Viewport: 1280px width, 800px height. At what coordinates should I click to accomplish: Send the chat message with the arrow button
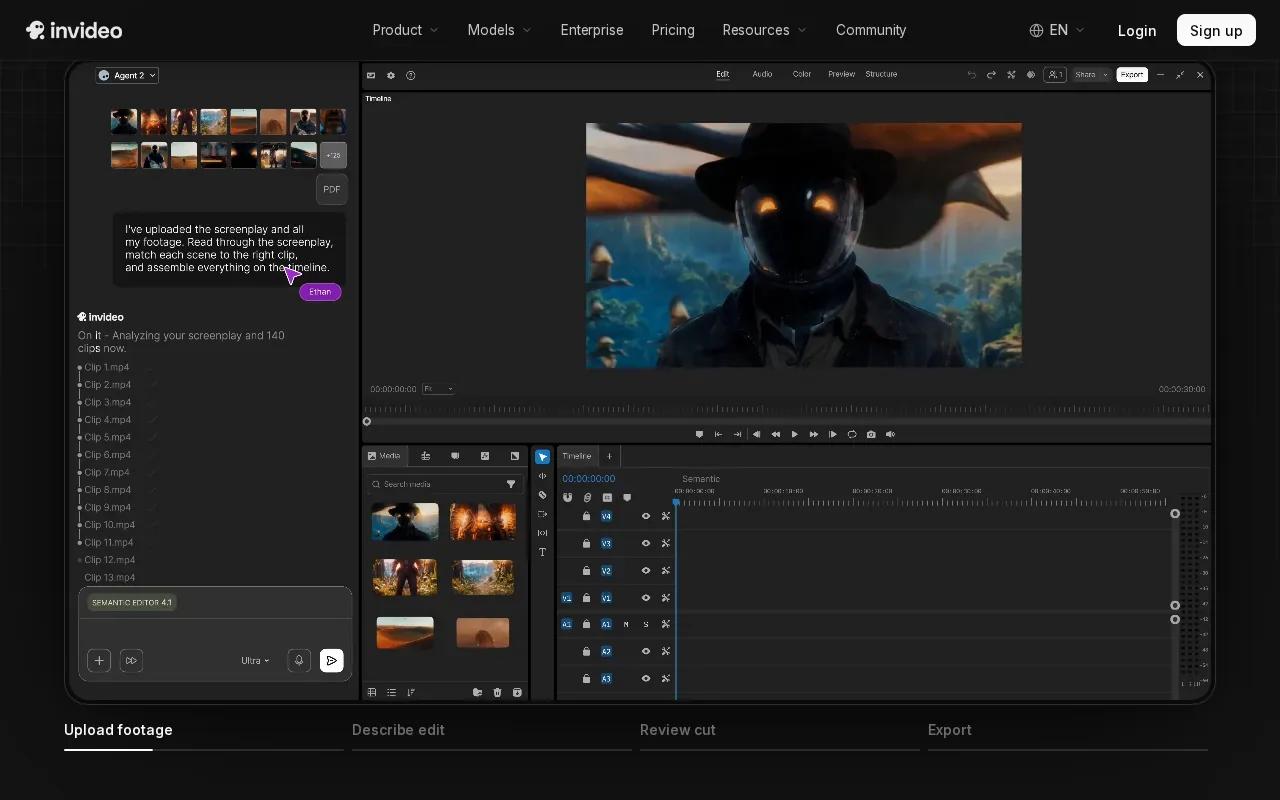331,660
